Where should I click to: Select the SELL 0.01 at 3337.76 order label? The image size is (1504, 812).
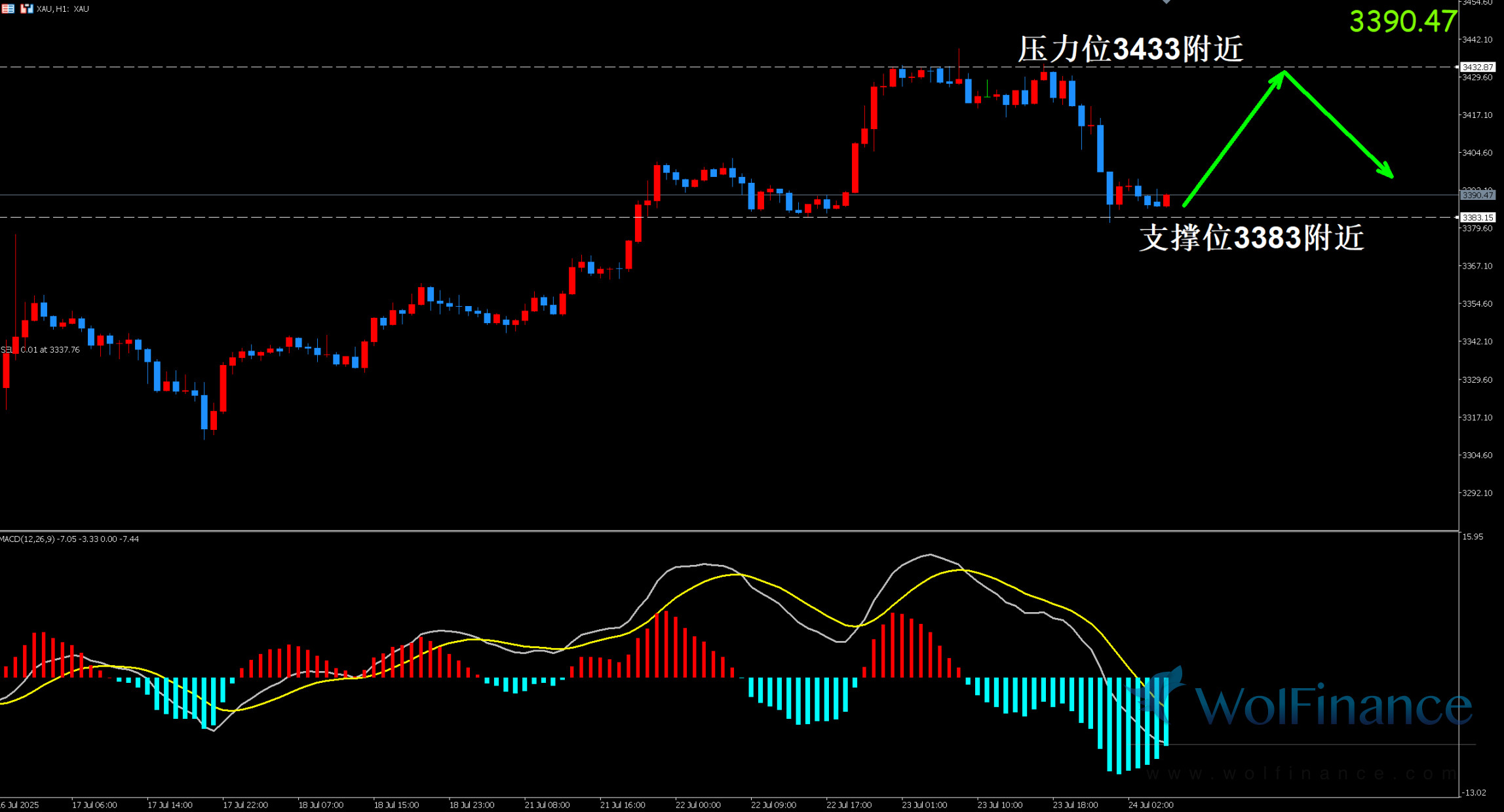click(41, 349)
